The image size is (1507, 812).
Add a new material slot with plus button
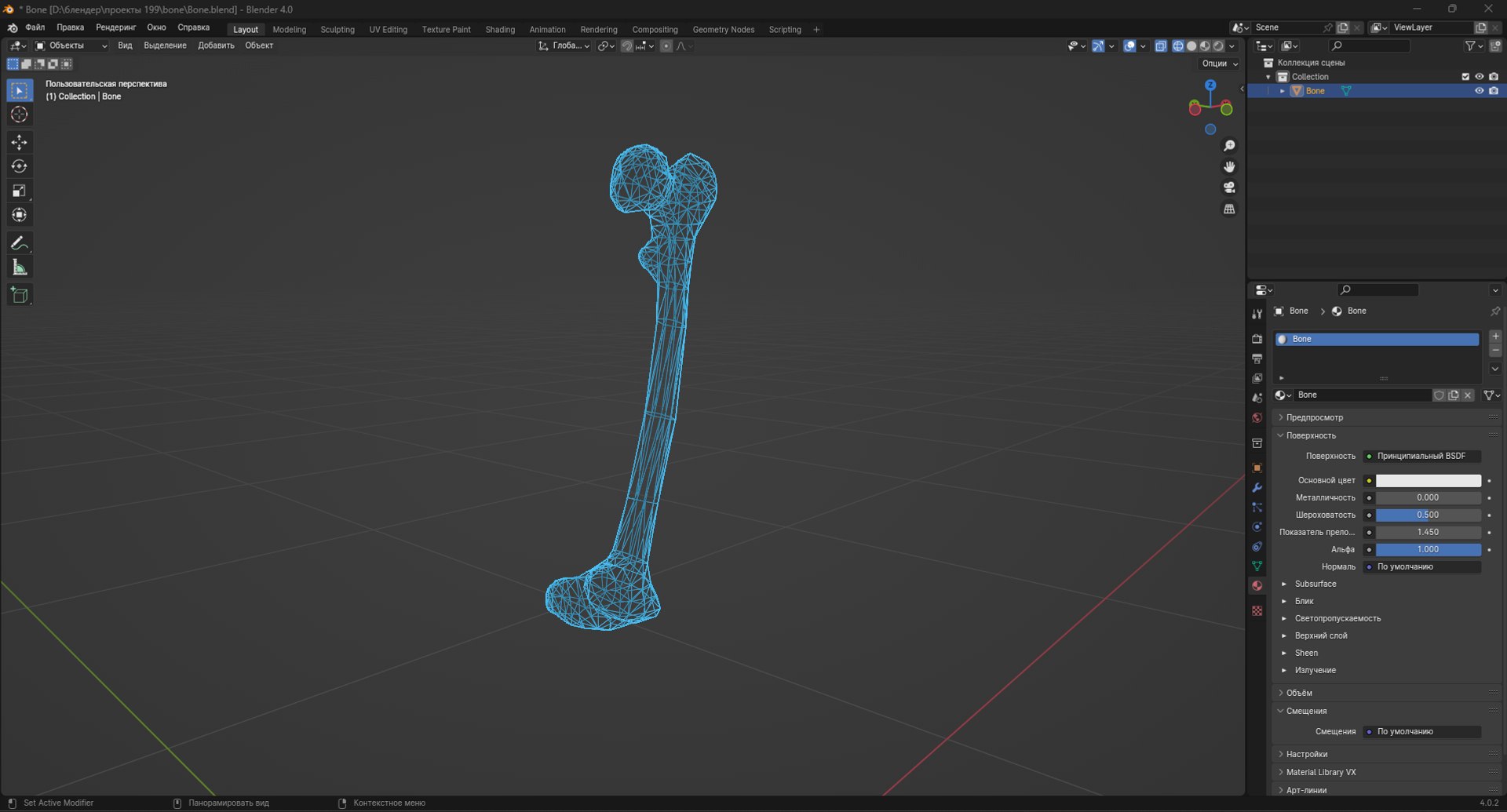[1495, 337]
